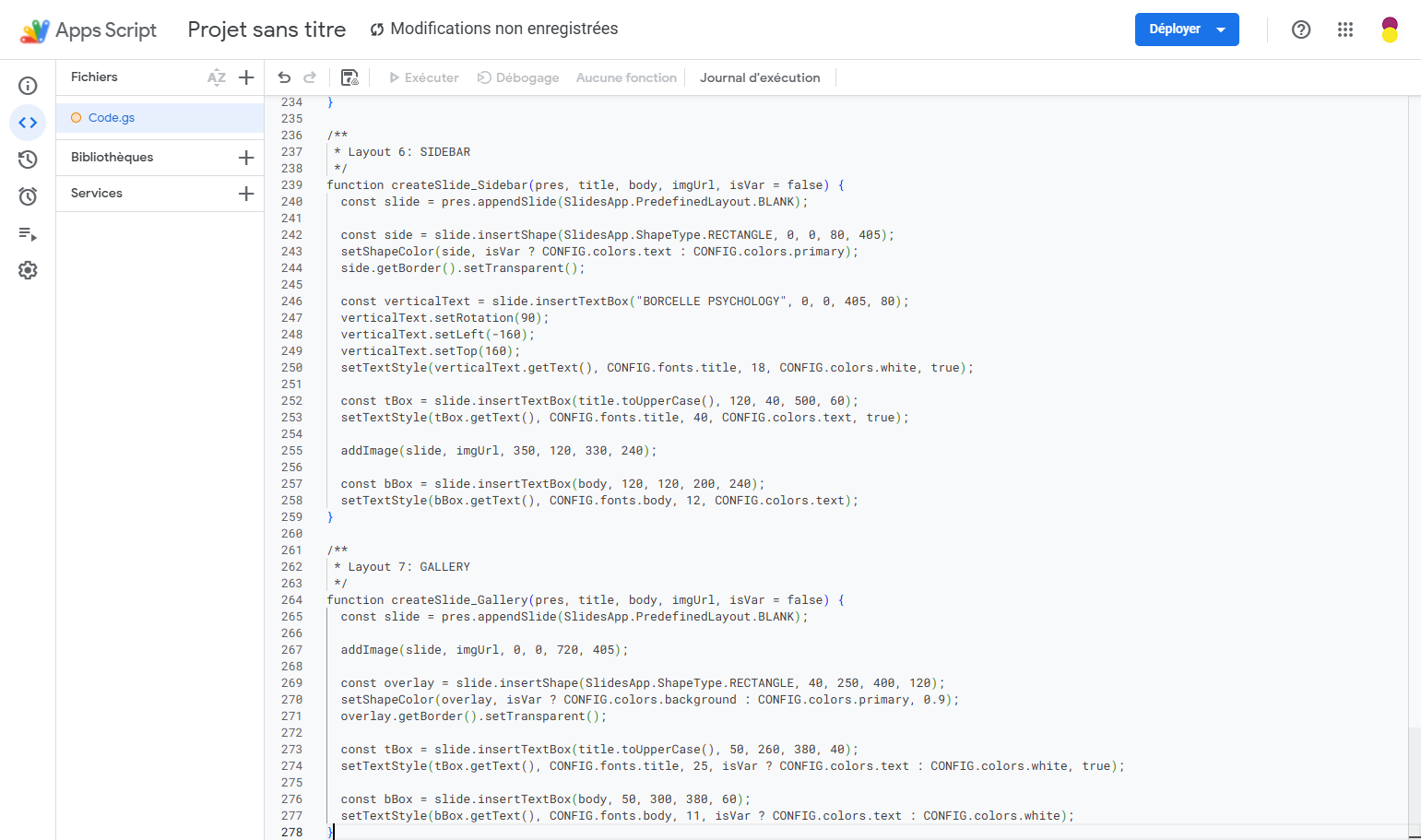Open the Editor code icon in sidebar

[28, 123]
